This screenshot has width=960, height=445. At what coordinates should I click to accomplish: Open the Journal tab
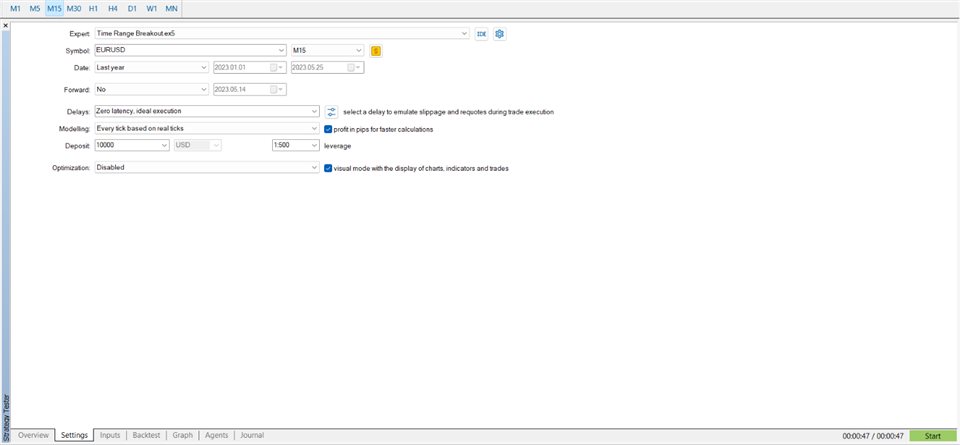pos(252,435)
